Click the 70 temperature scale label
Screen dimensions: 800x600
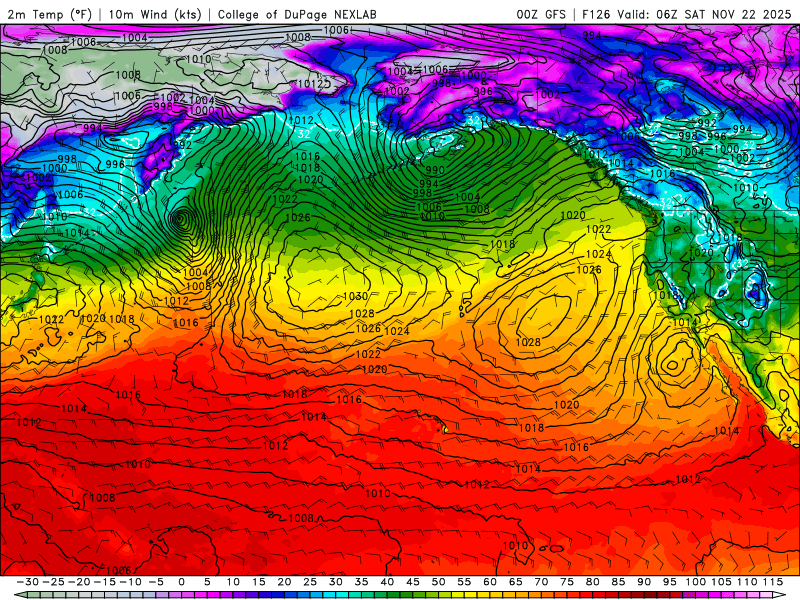pos(541,582)
